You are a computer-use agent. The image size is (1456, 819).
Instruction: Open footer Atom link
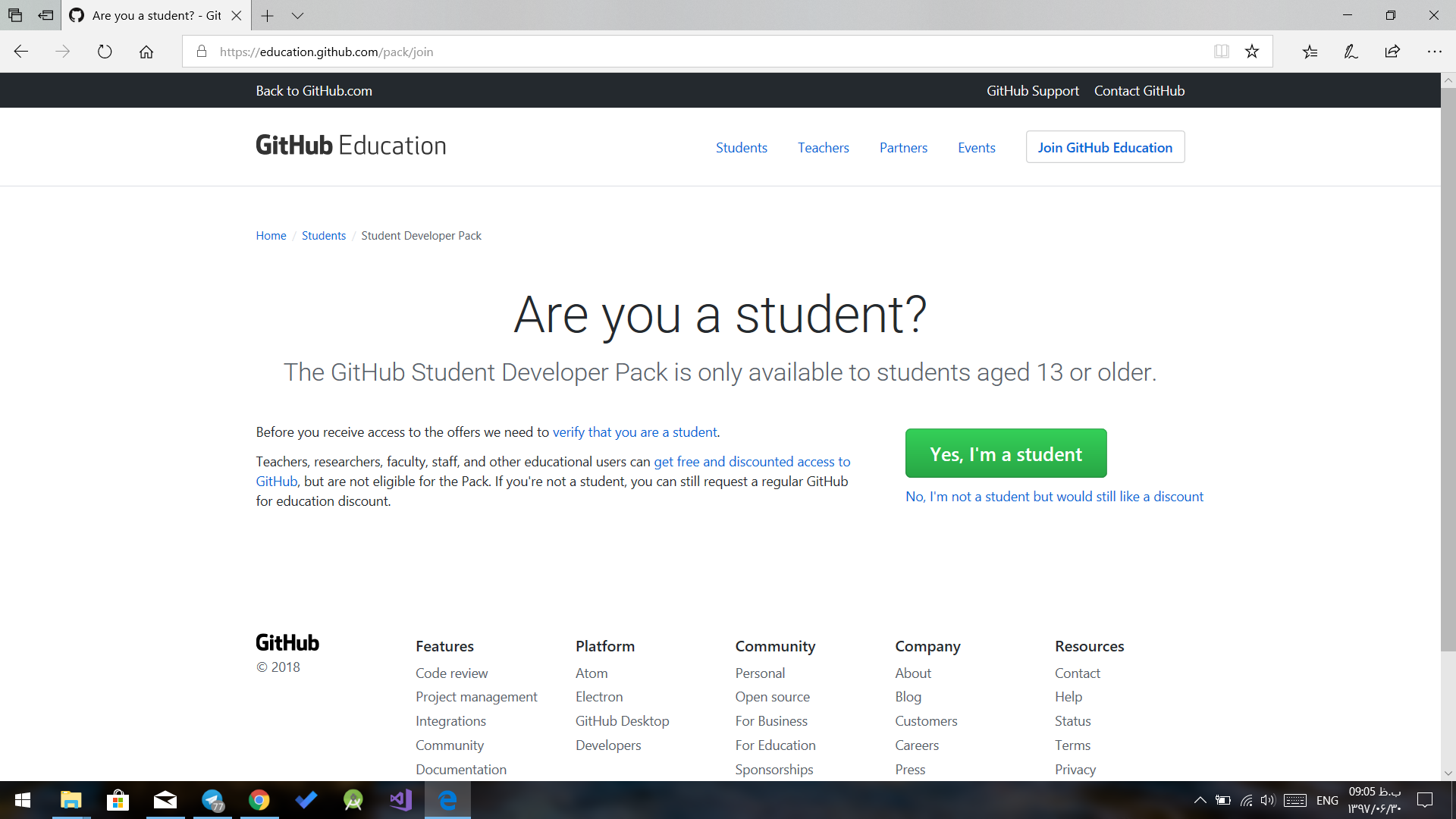(591, 673)
